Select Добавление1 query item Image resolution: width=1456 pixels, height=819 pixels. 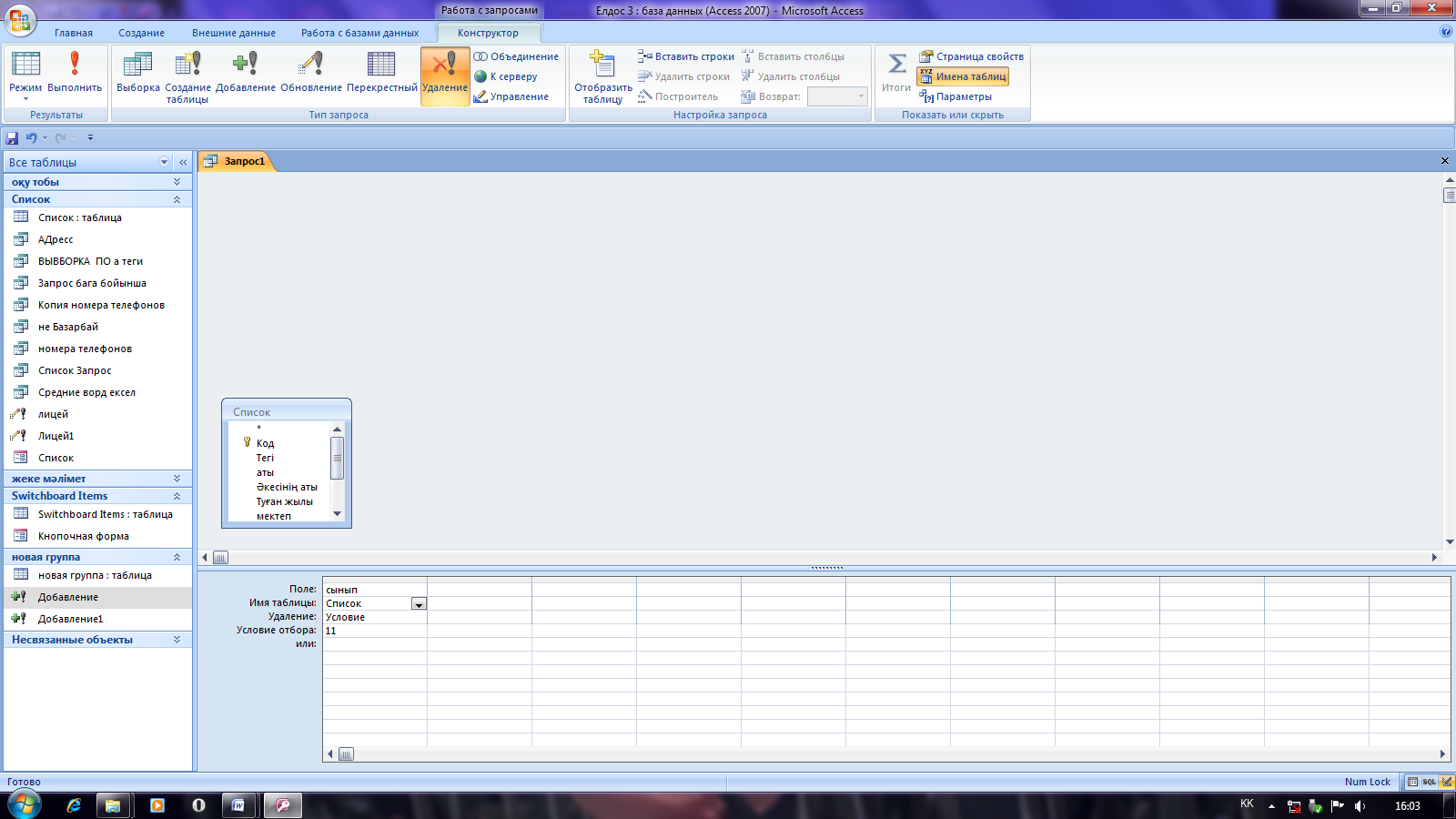[98, 619]
